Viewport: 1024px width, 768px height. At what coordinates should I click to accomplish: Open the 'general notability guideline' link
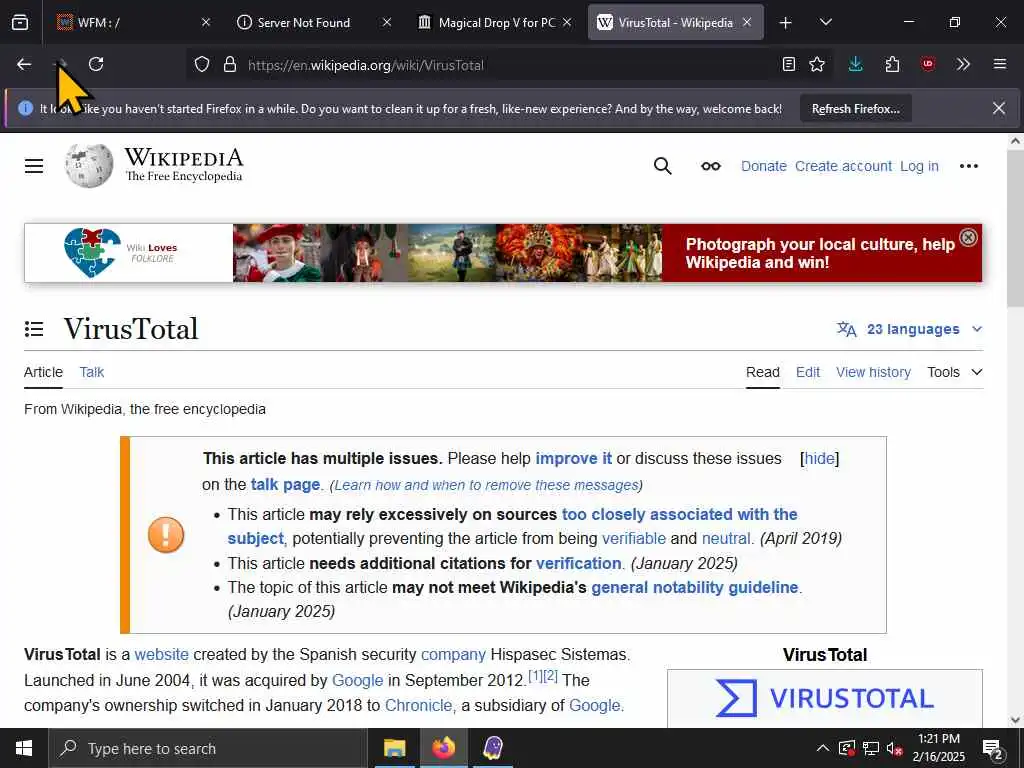tap(694, 587)
